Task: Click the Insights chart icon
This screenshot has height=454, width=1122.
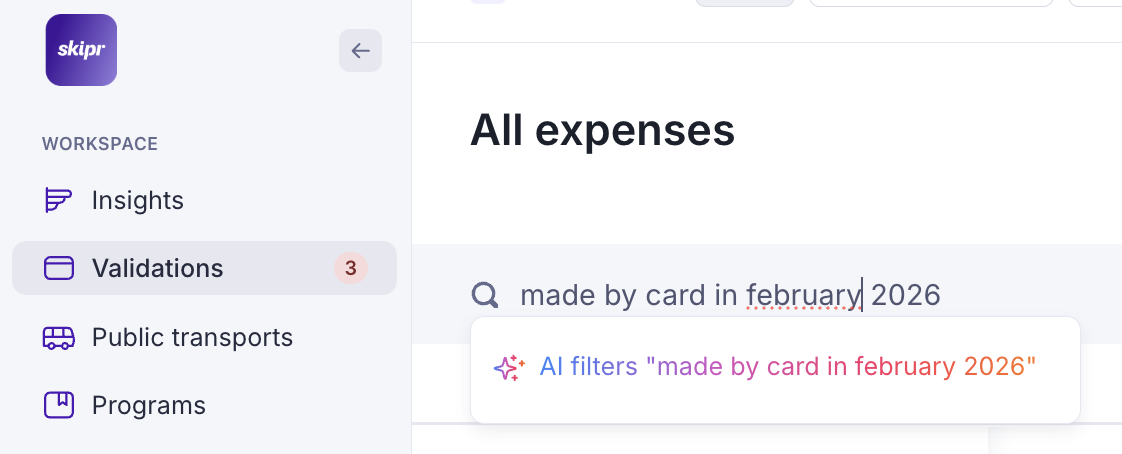Action: 59,200
